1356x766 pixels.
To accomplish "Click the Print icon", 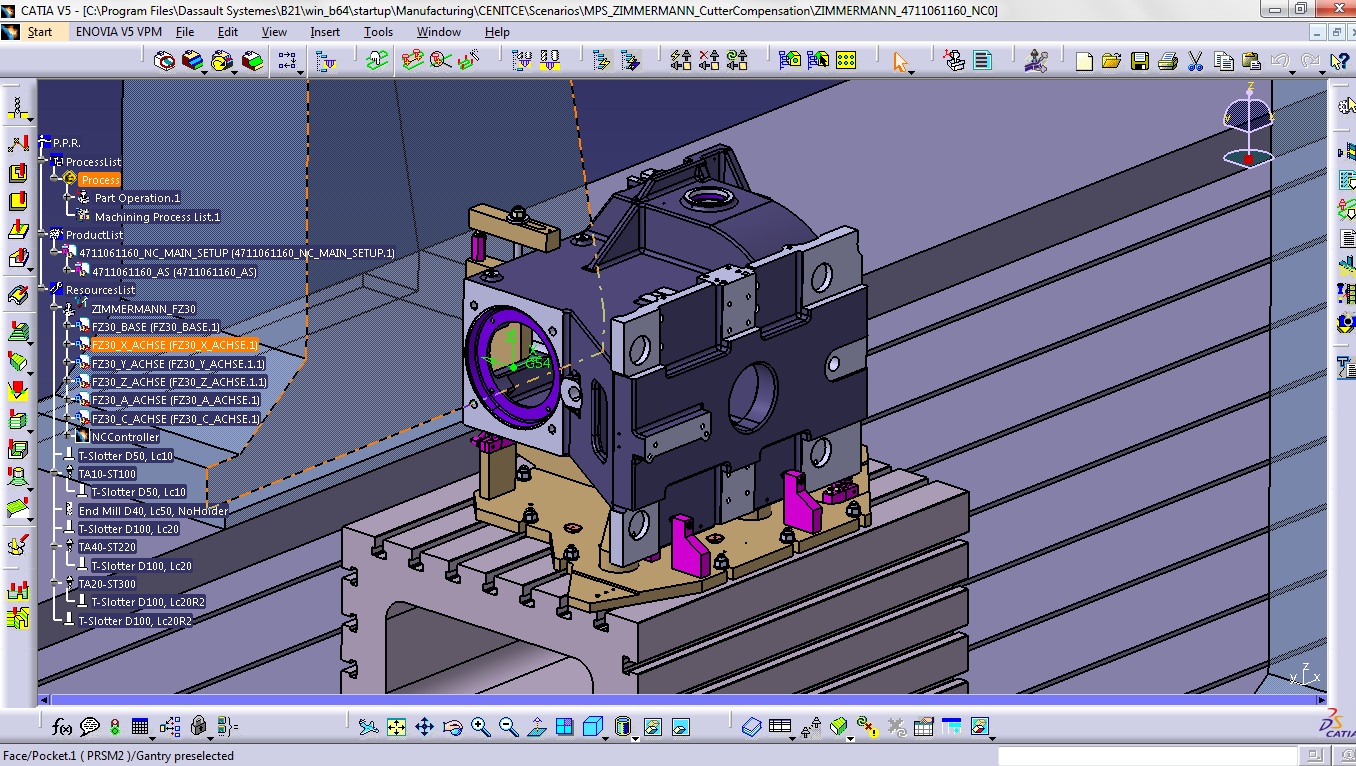I will tap(1167, 62).
